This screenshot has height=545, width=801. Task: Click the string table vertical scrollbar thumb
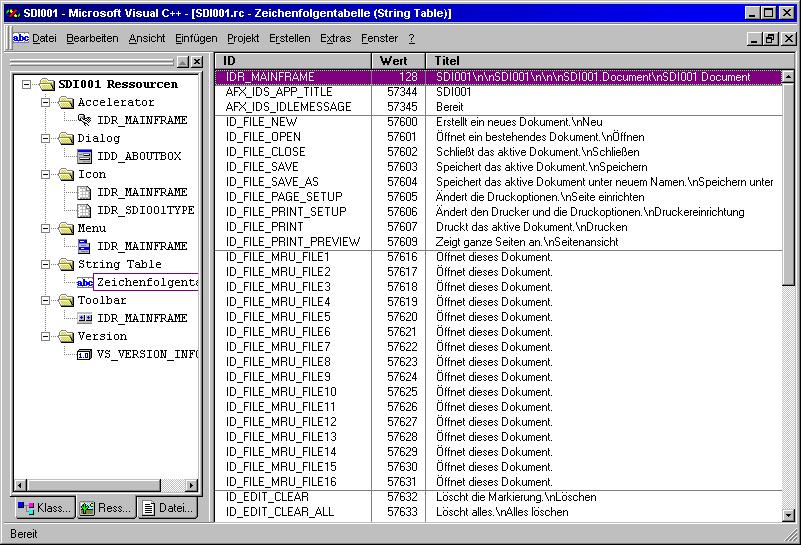(x=788, y=184)
